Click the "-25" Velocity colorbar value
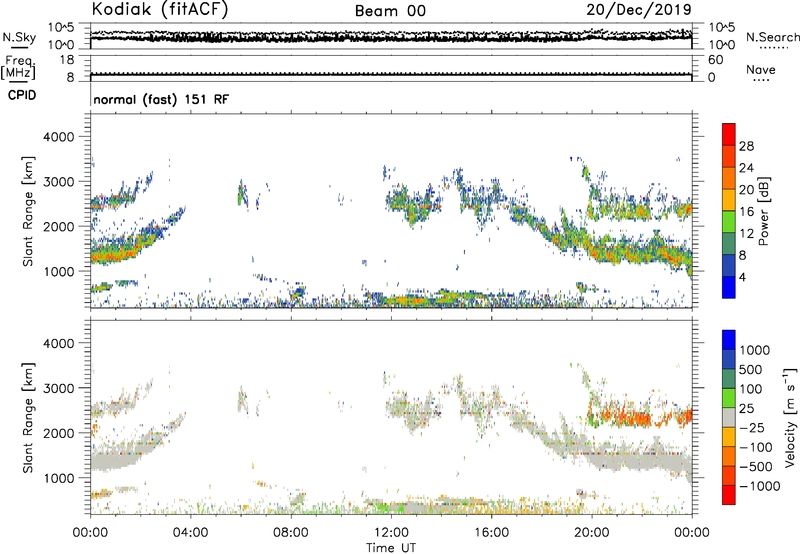The width and height of the screenshot is (800, 554). (754, 428)
